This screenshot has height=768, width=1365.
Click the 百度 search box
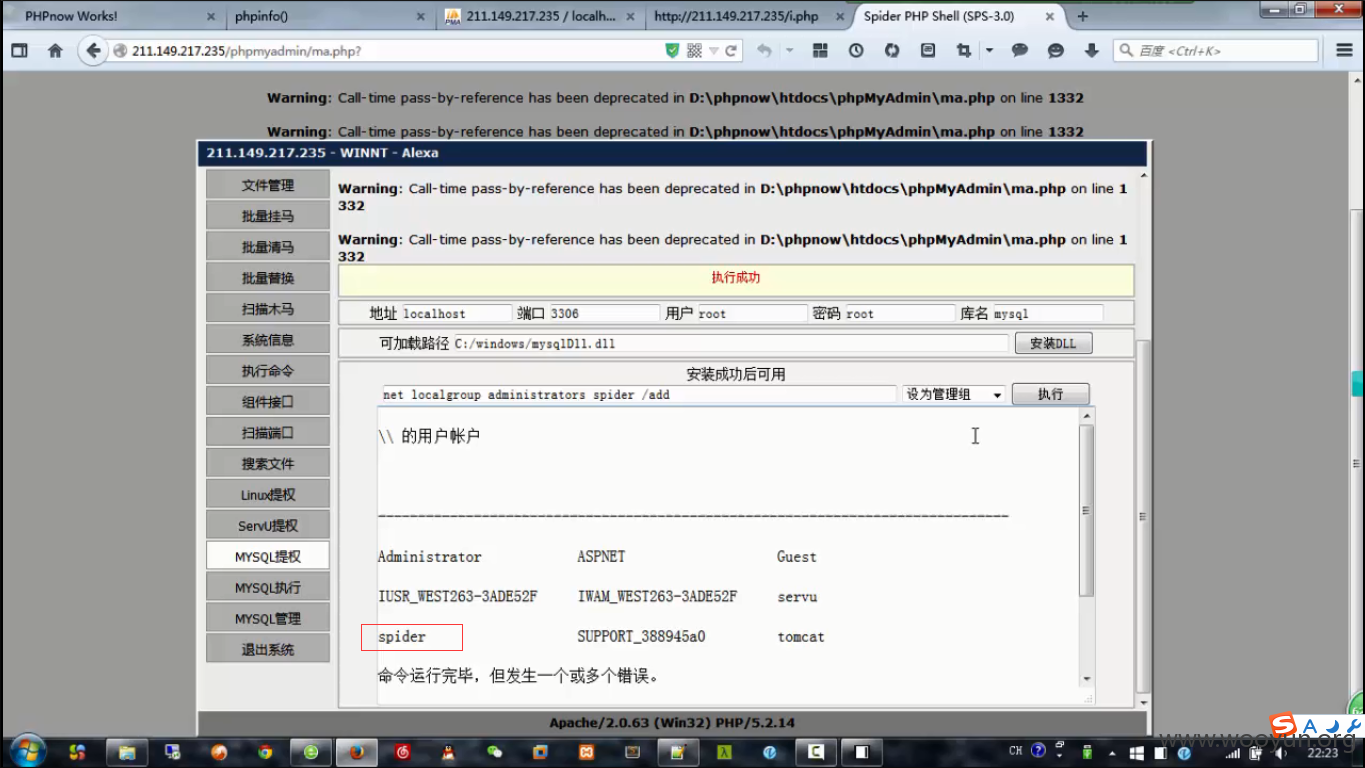[x=1216, y=50]
